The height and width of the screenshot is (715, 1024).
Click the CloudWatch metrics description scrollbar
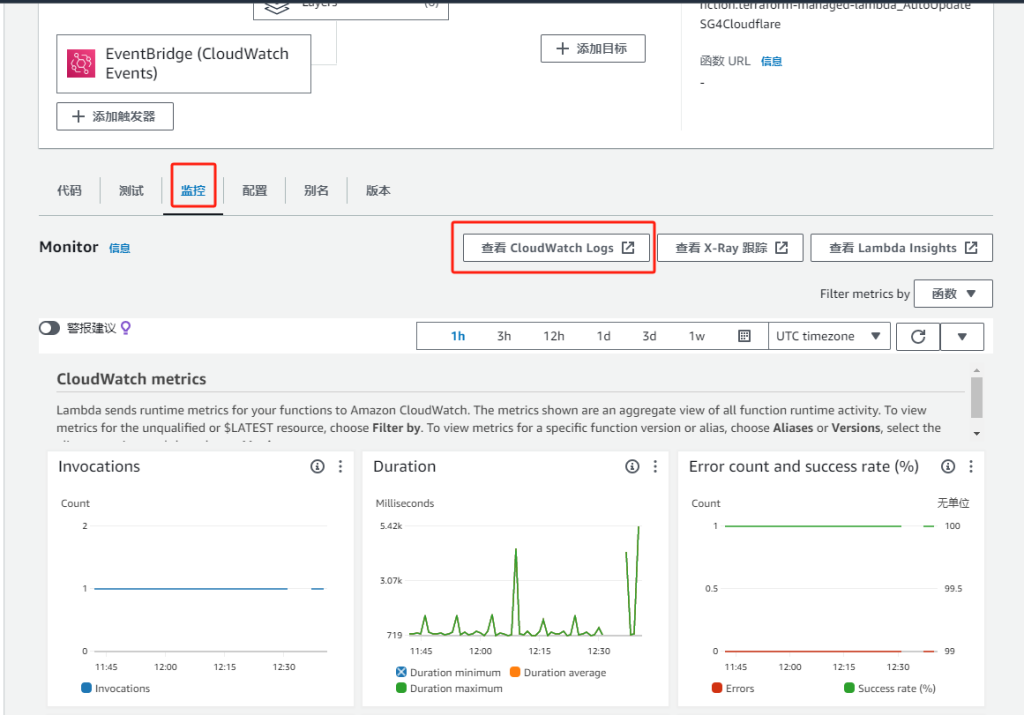coord(976,398)
